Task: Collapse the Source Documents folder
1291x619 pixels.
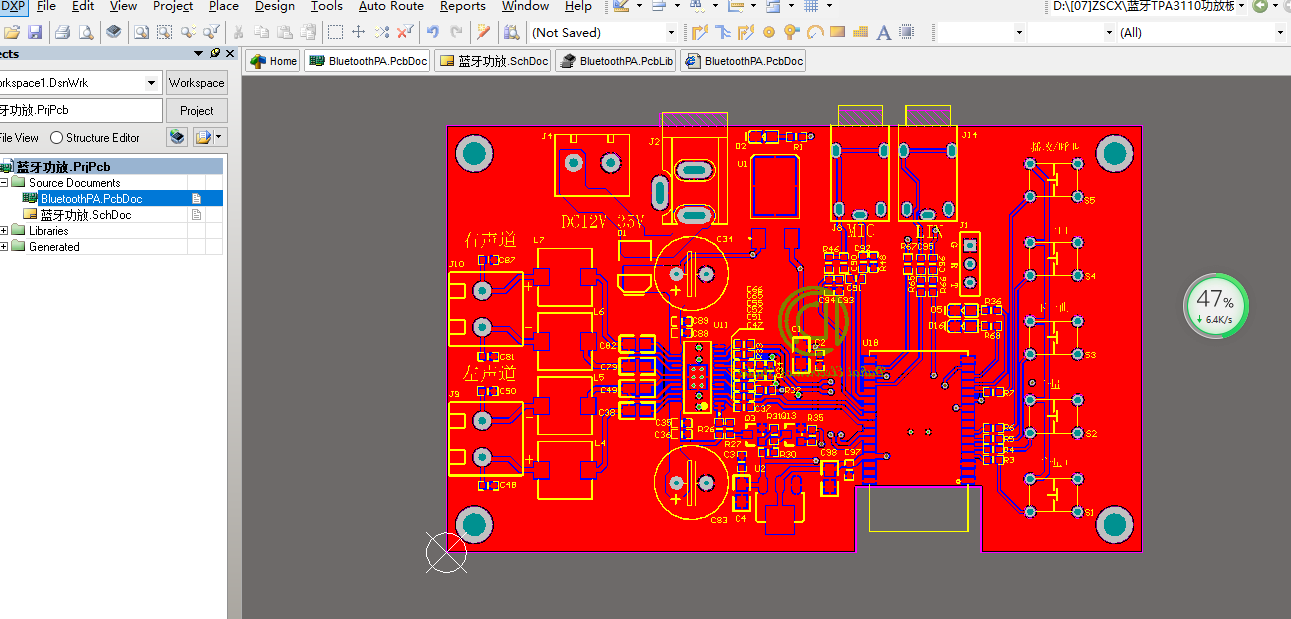Action: pos(4,183)
